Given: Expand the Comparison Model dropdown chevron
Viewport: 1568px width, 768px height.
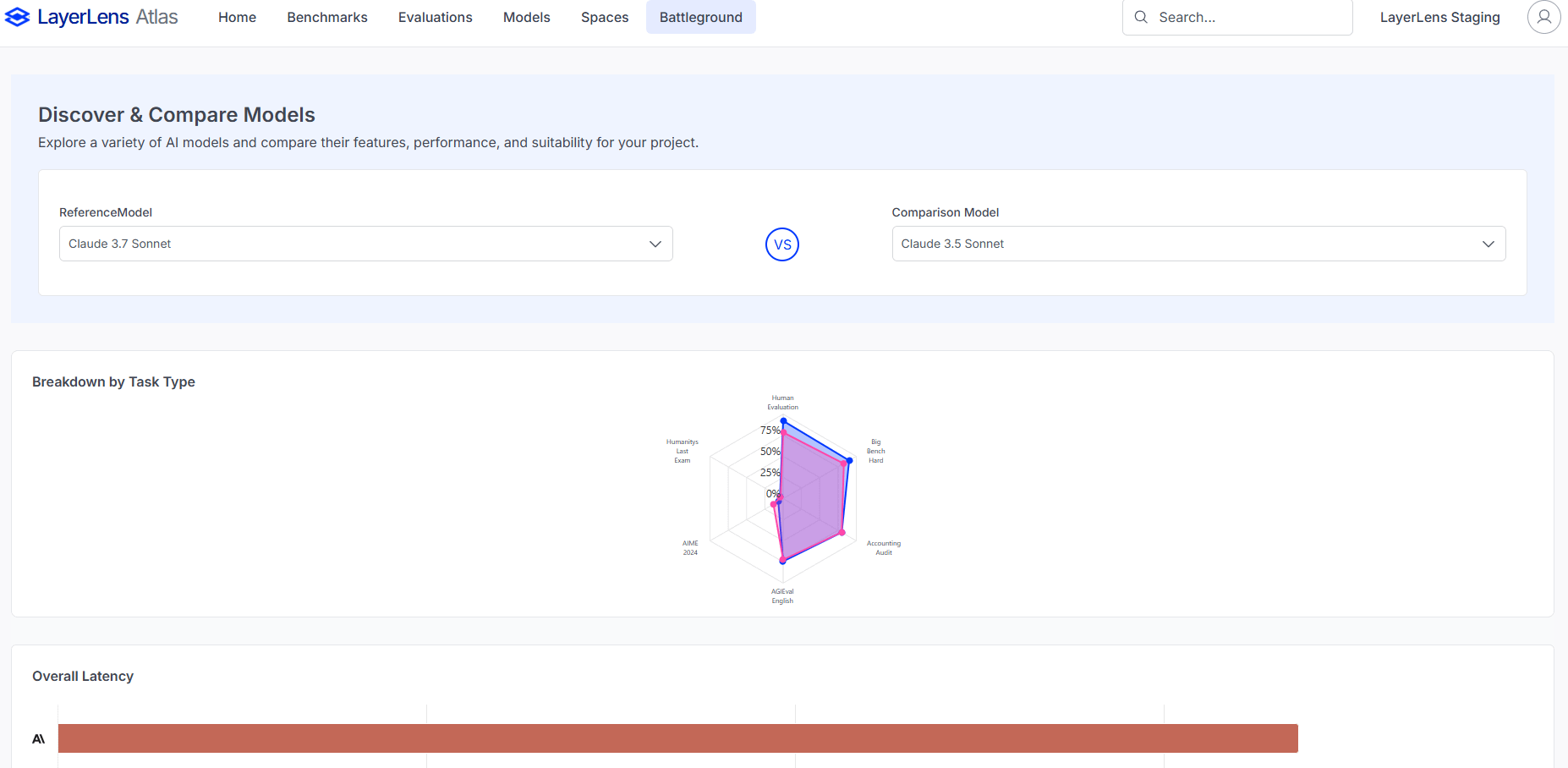Looking at the screenshot, I should (x=1488, y=244).
